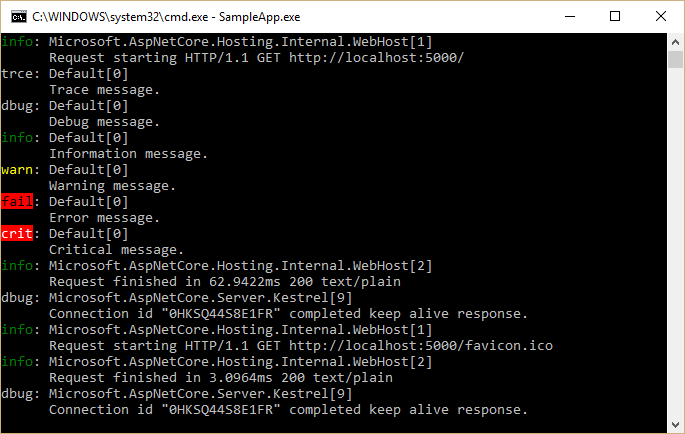Image resolution: width=685 pixels, height=434 pixels.
Task: Minimize the SampleApp.exe console window
Action: 569,16
